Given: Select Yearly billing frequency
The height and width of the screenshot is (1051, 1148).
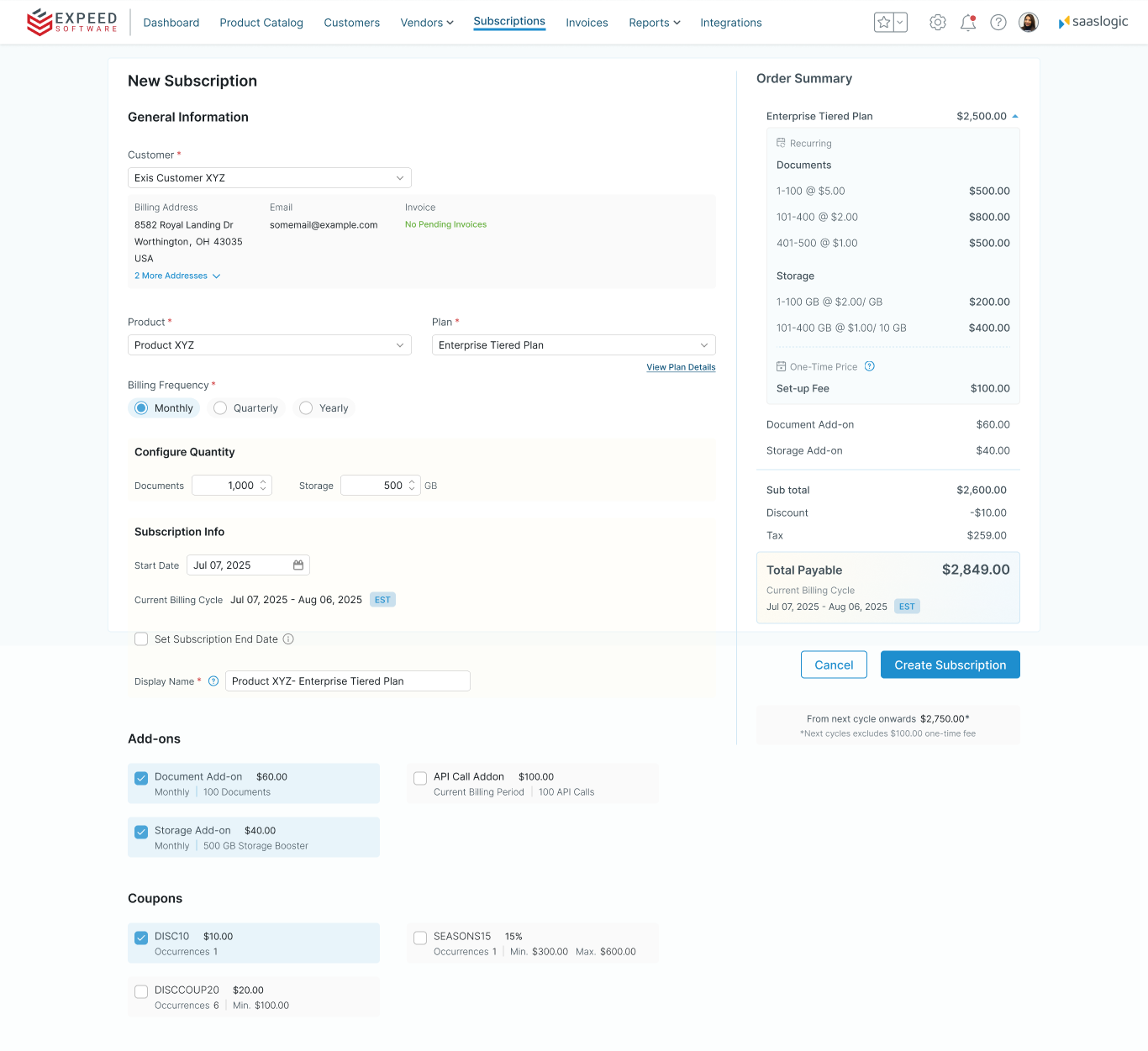Looking at the screenshot, I should click(x=324, y=408).
